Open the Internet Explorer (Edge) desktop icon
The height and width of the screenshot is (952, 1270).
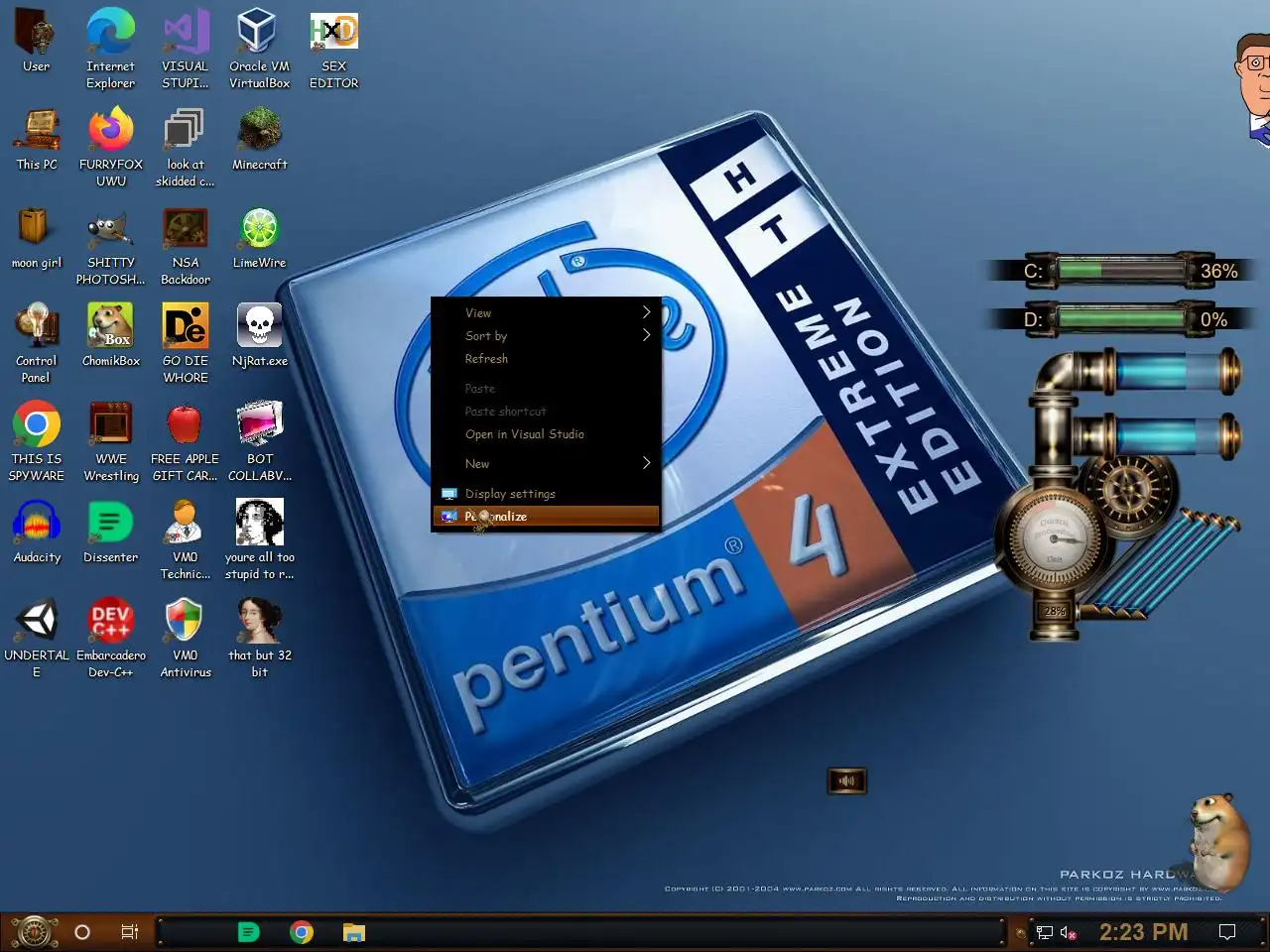pos(110,50)
